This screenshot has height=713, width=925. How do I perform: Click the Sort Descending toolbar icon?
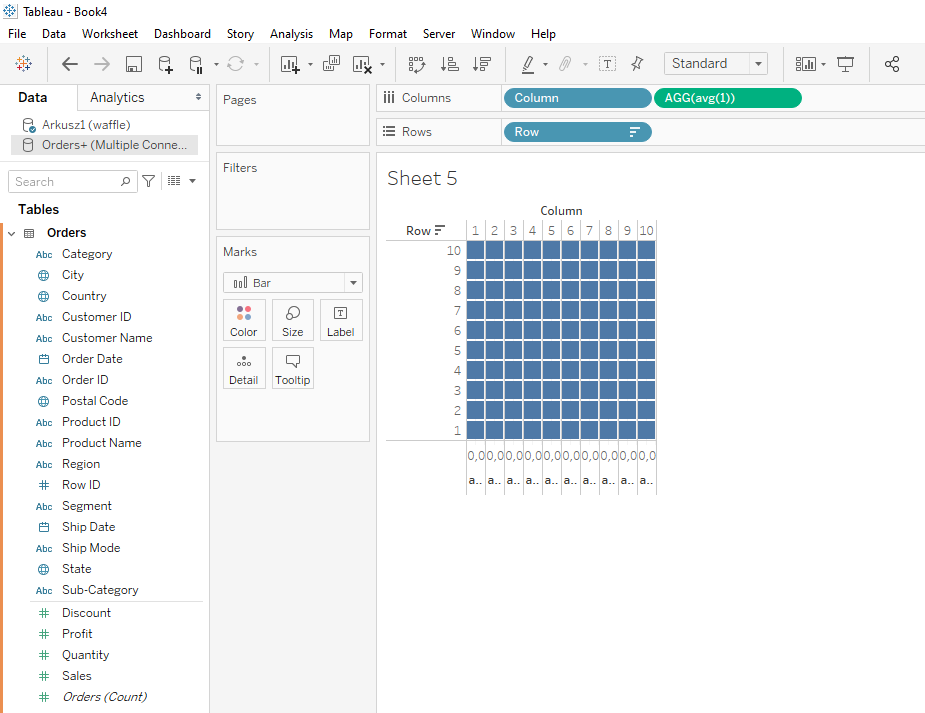pos(482,64)
